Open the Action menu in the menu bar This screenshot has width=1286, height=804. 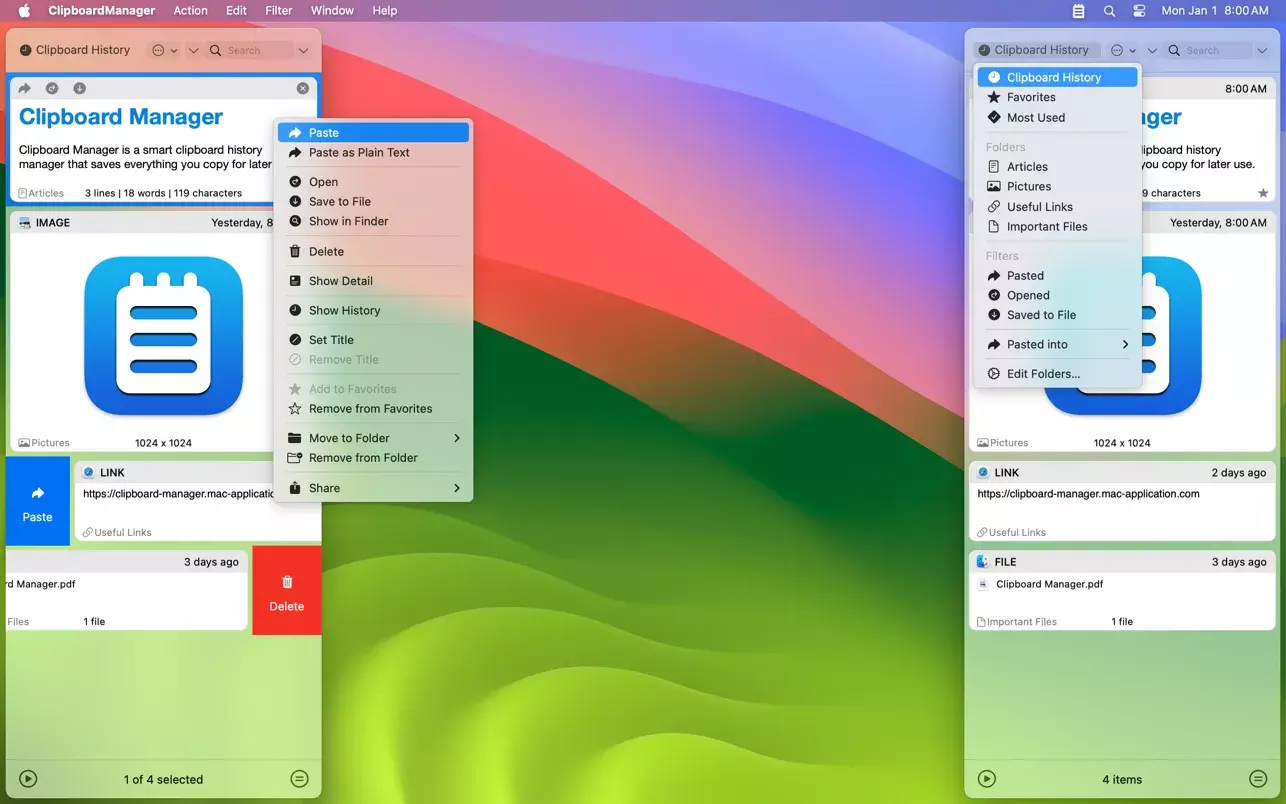190,10
